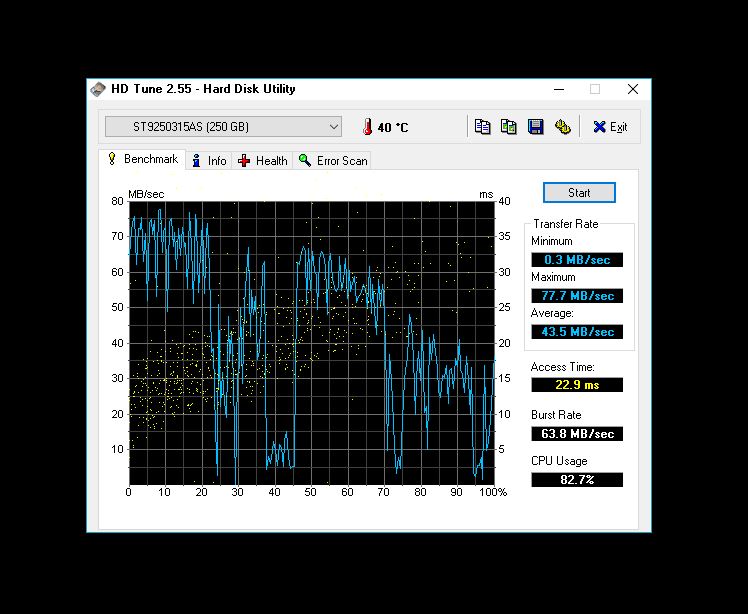Image resolution: width=748 pixels, height=614 pixels.
Task: Click the Burst Rate label
Action: pyautogui.click(x=556, y=415)
